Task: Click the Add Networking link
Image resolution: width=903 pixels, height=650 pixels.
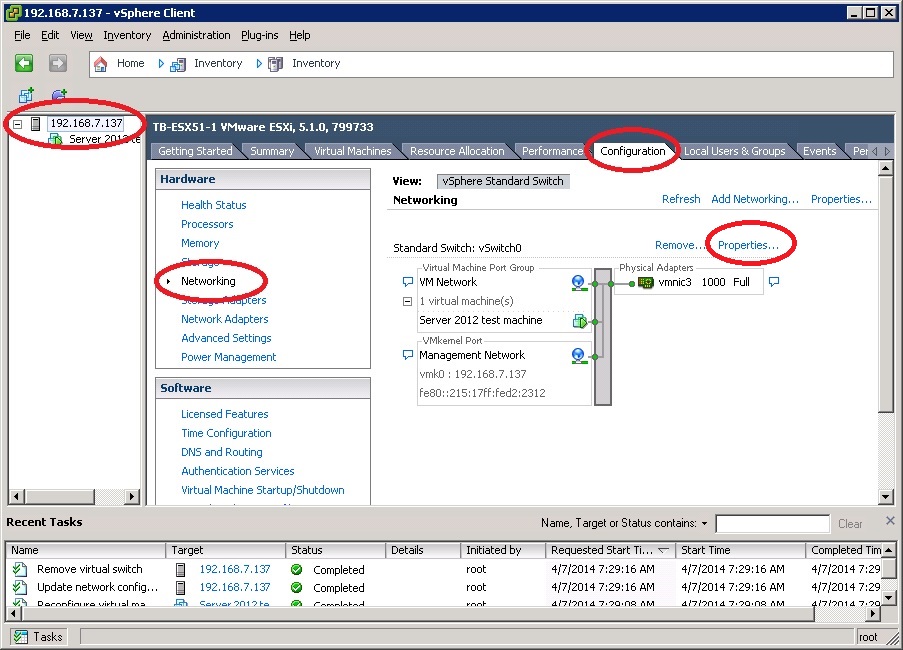Action: click(755, 199)
